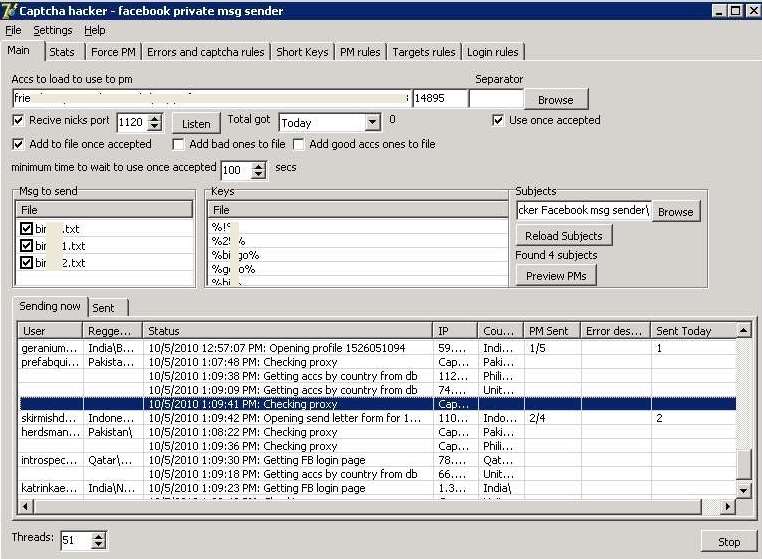Image resolution: width=762 pixels, height=559 pixels.
Task: Click the User column header
Action: (51, 331)
